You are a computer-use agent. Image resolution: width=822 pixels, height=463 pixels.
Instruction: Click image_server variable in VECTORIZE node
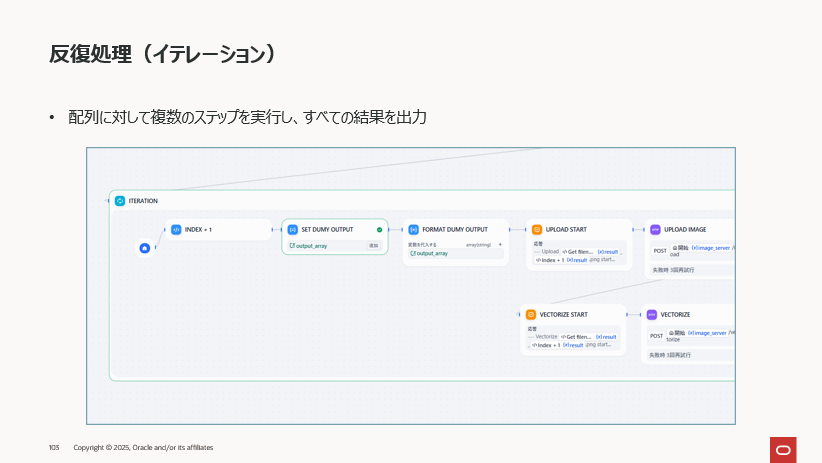tap(707, 333)
